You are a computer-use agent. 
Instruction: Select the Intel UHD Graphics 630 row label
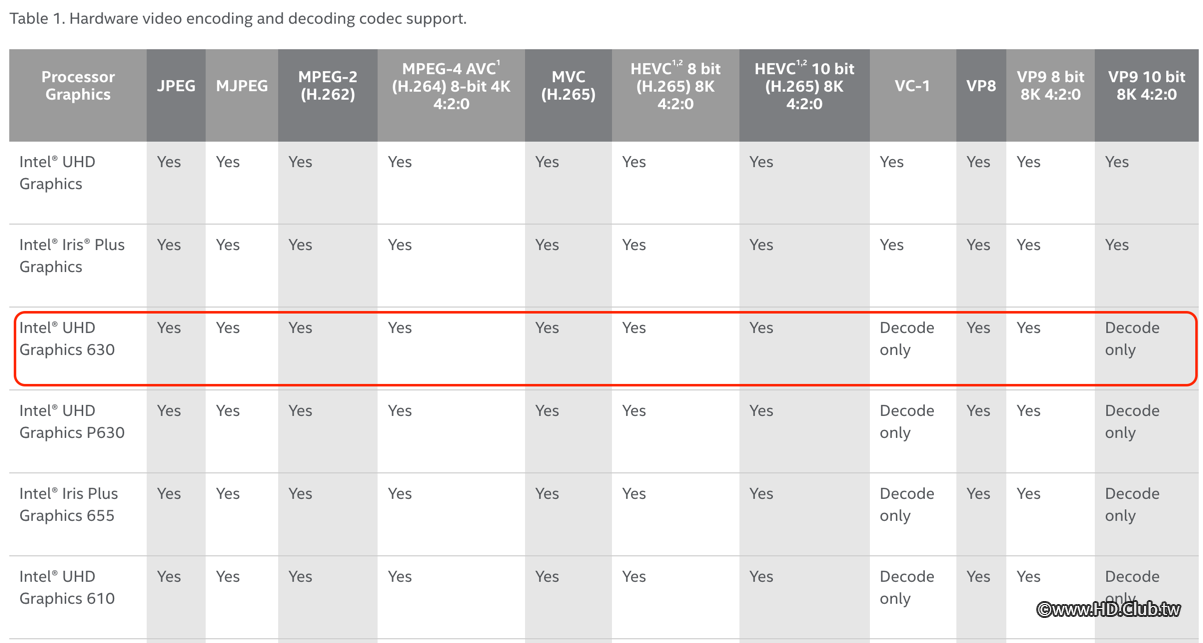pos(67,339)
